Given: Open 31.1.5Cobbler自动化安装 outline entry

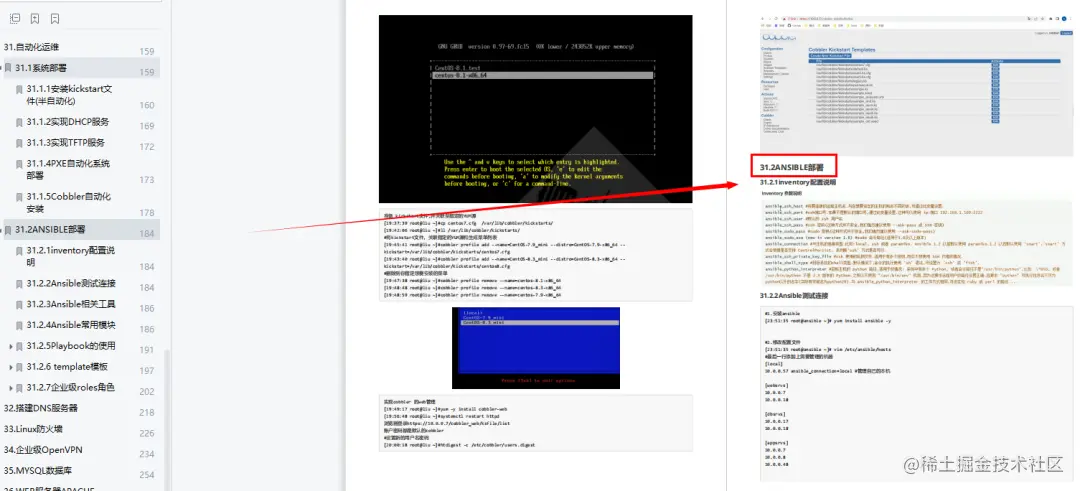Looking at the screenshot, I should point(69,202).
